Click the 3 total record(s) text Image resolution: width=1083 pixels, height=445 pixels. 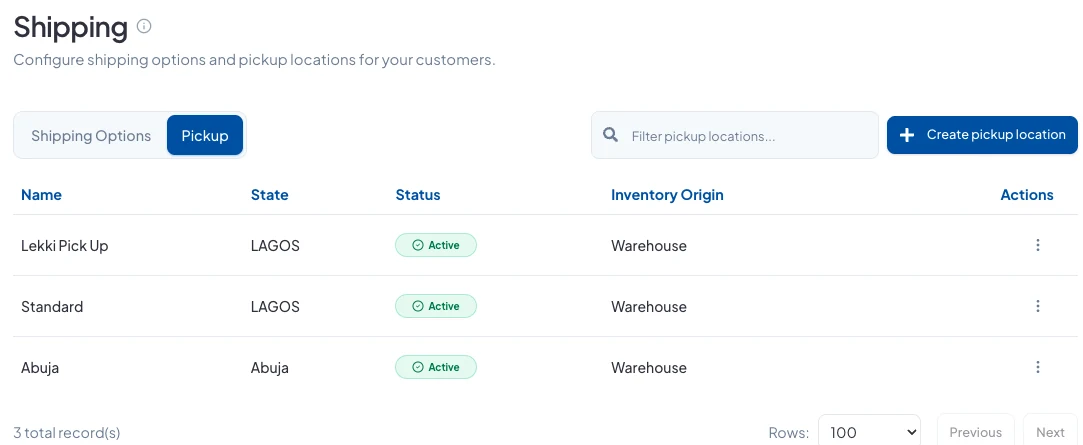click(67, 433)
